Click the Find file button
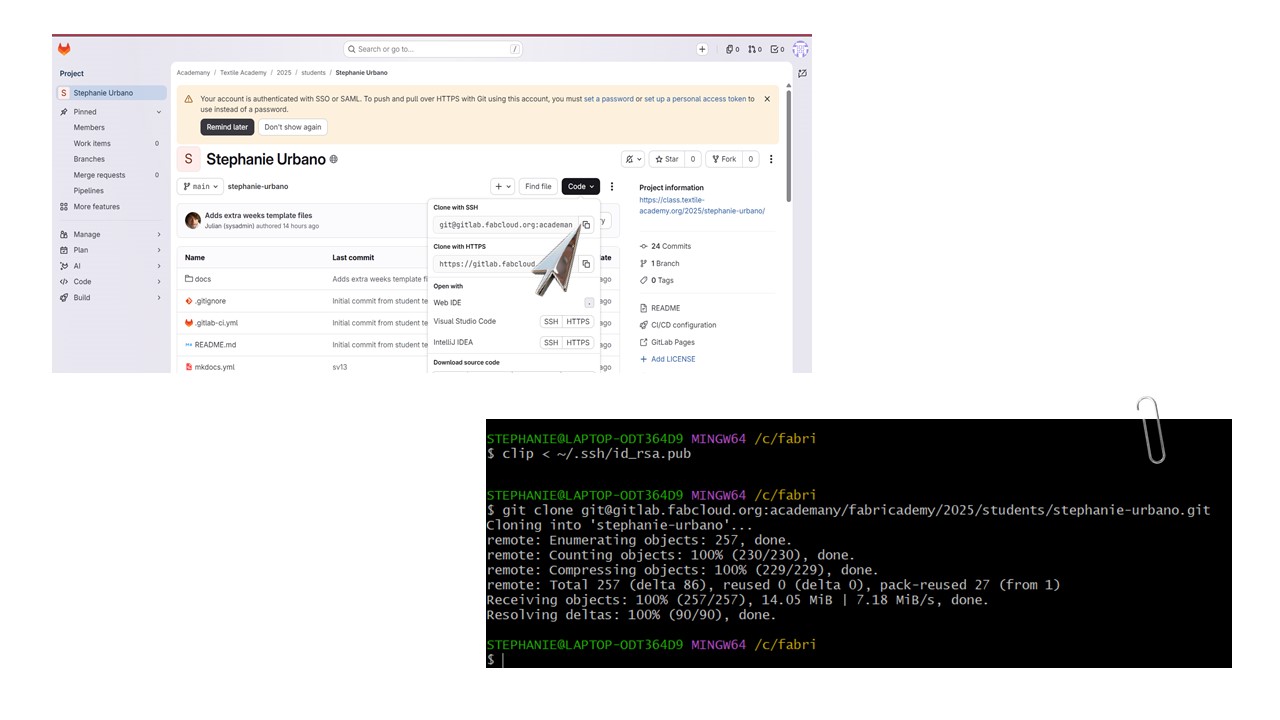This screenshot has width=1280, height=720. pyautogui.click(x=538, y=186)
